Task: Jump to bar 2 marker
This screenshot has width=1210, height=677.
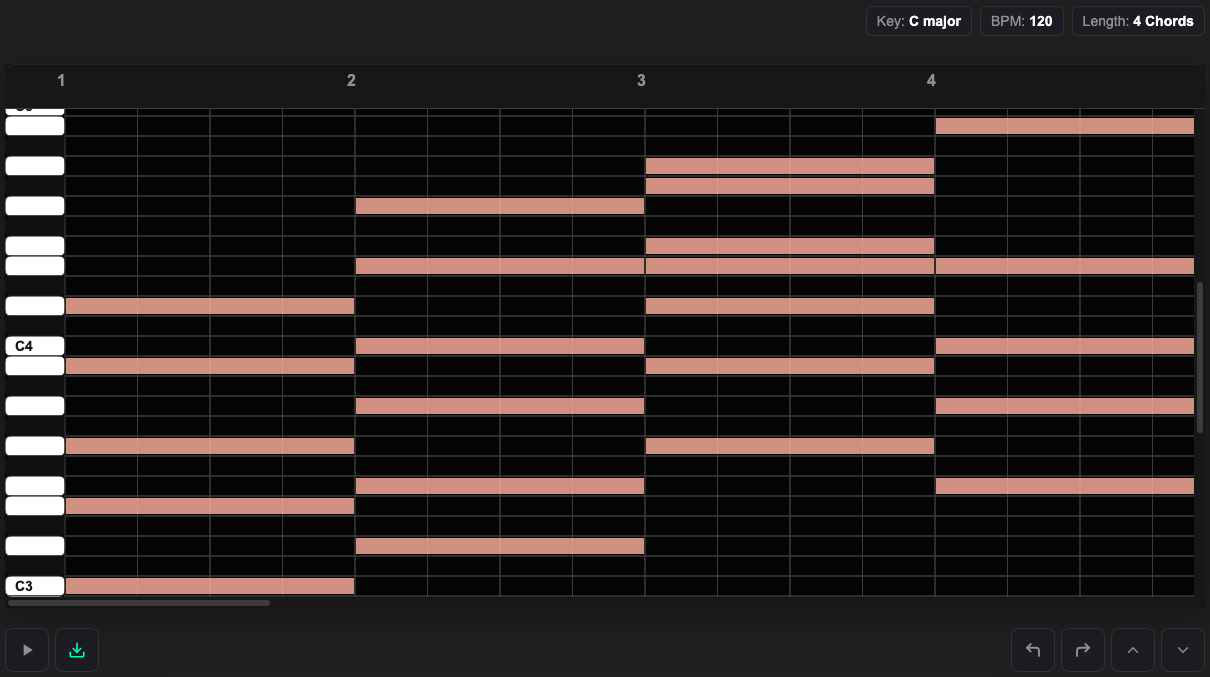Action: (351, 81)
